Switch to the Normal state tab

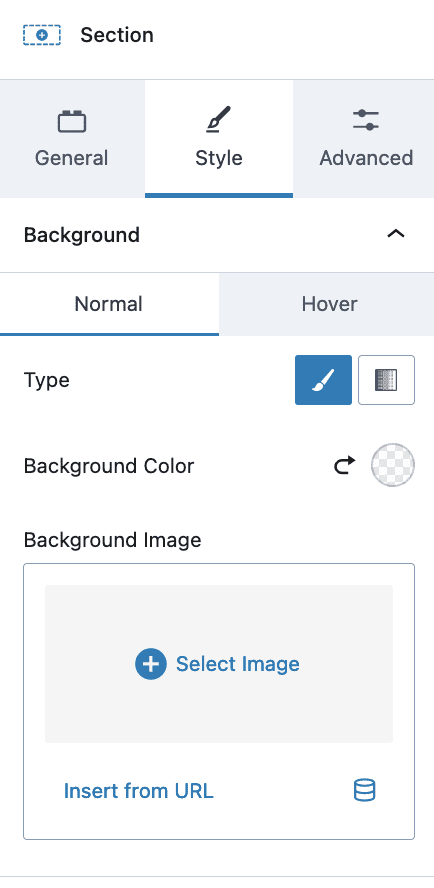click(x=109, y=304)
